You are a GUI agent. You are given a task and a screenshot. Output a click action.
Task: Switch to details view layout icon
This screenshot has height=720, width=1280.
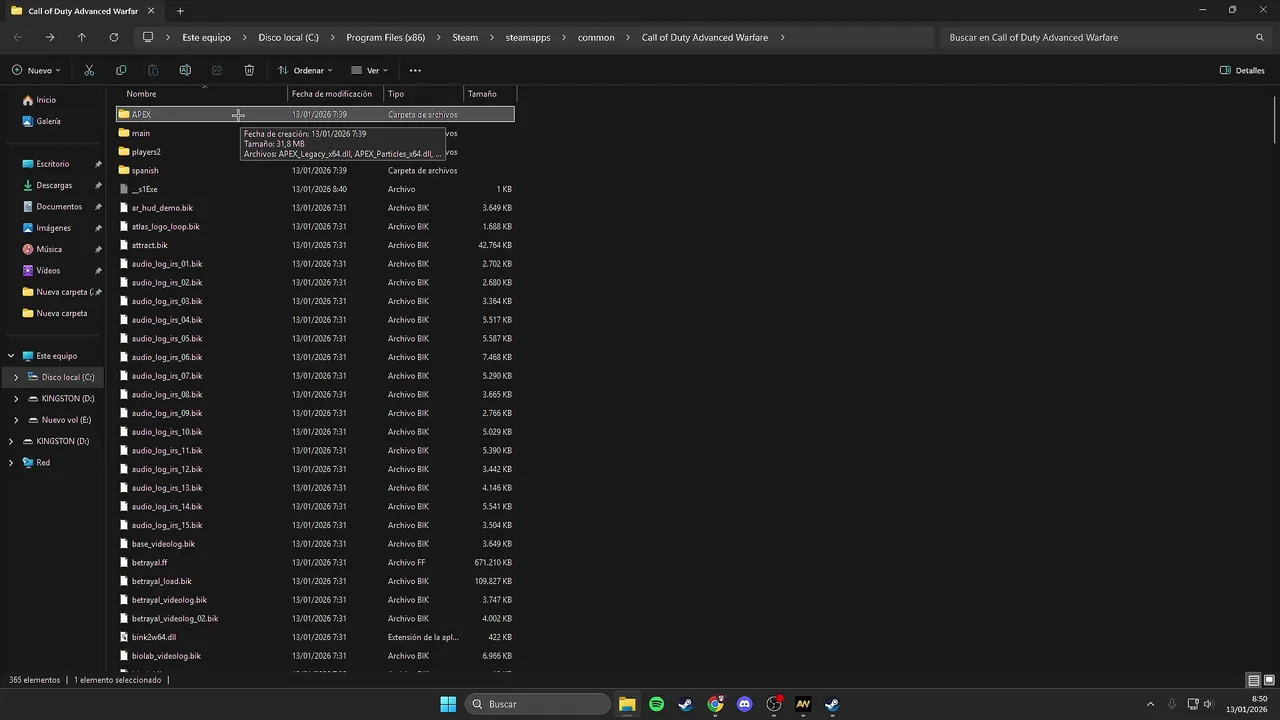pos(1254,680)
